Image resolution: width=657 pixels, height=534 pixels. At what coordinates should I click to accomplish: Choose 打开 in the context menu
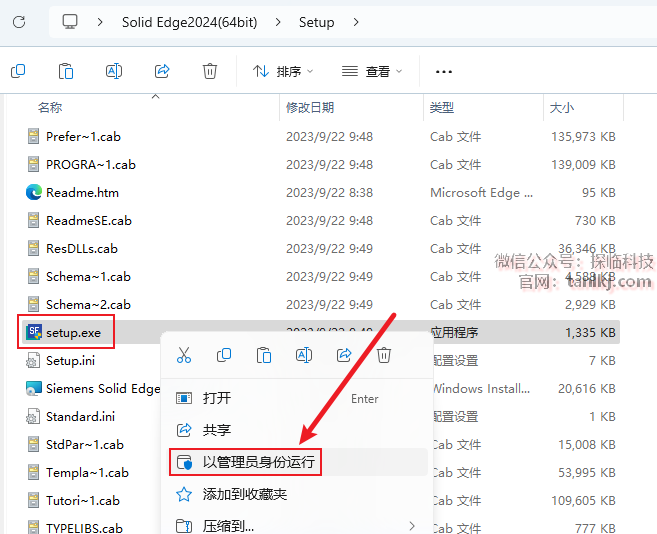[294, 398]
